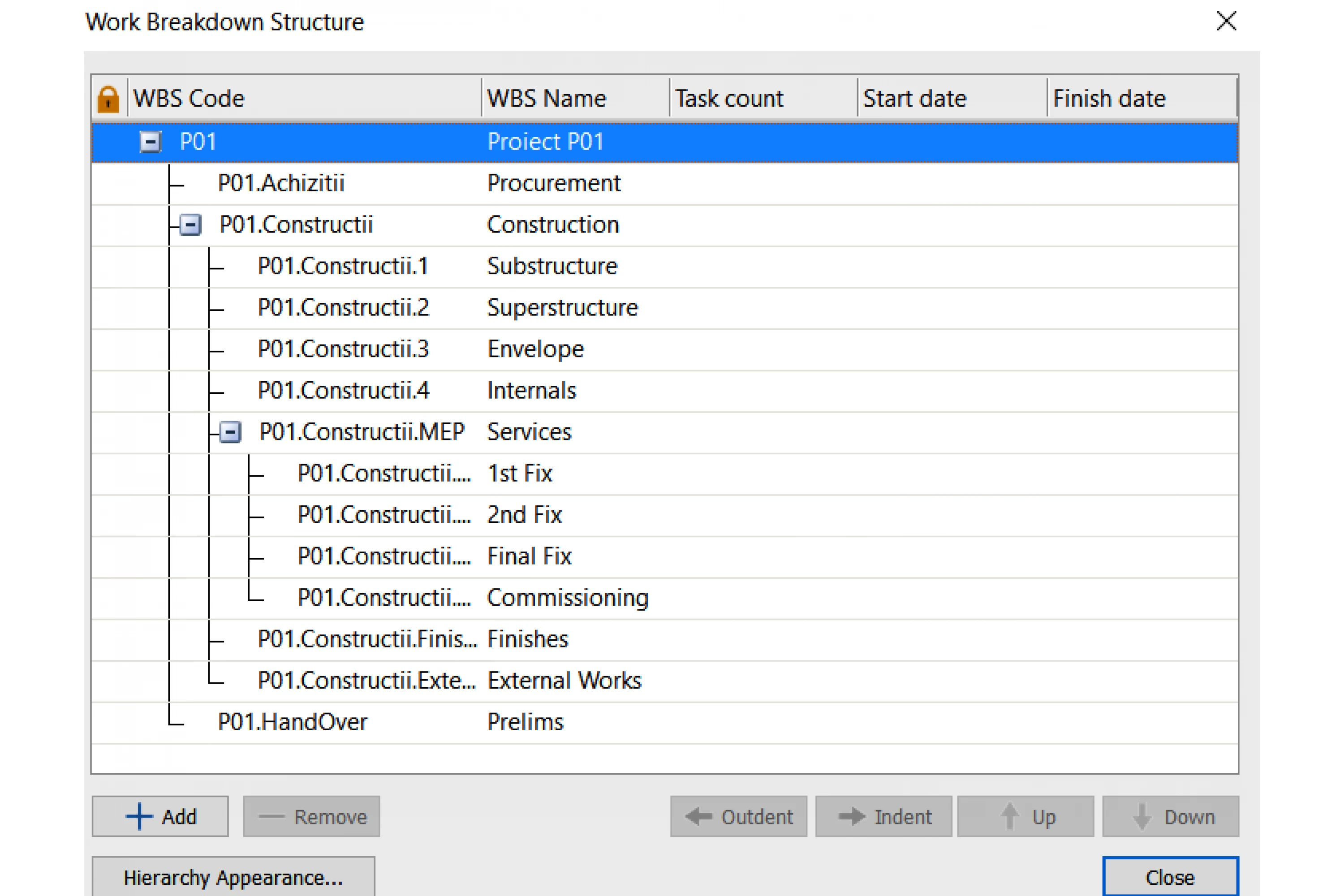Click the Indent button
This screenshot has width=1344, height=896.
[x=883, y=817]
